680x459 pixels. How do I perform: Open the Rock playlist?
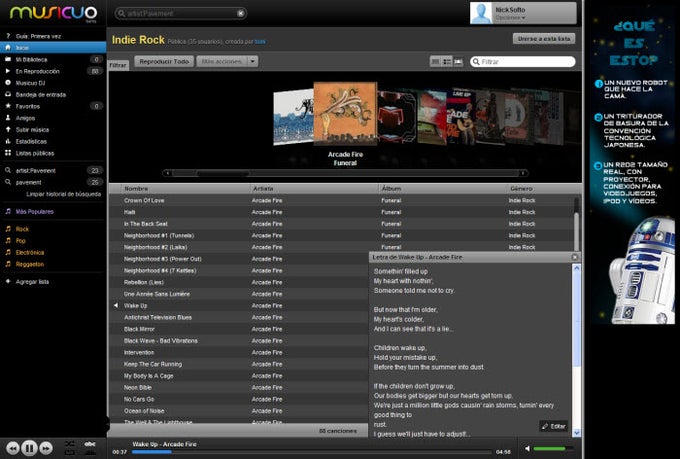(x=22, y=229)
